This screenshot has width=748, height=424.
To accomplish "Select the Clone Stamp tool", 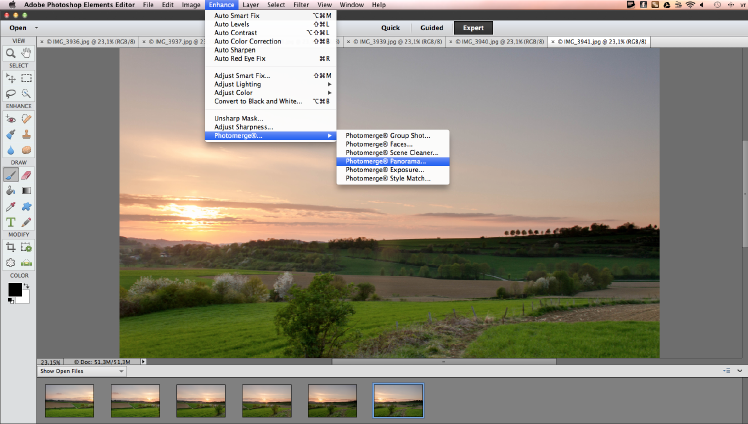I will click(x=26, y=134).
